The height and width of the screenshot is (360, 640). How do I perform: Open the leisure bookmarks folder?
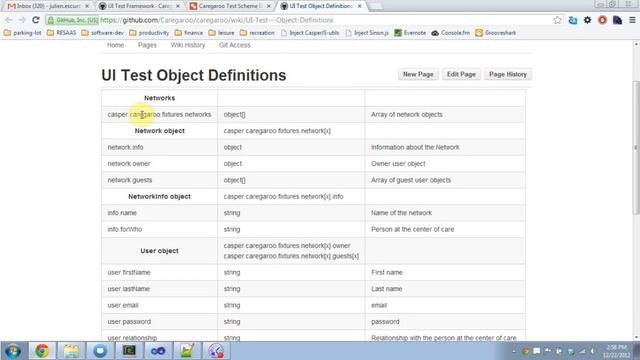click(x=221, y=33)
